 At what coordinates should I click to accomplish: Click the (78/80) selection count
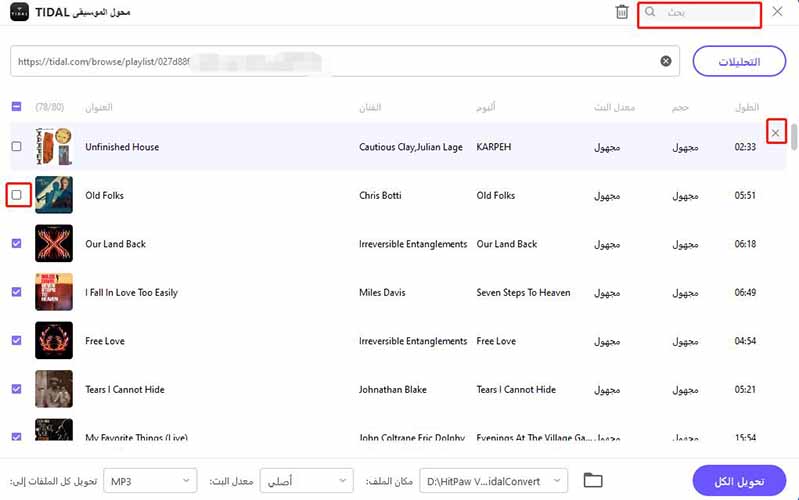49,107
